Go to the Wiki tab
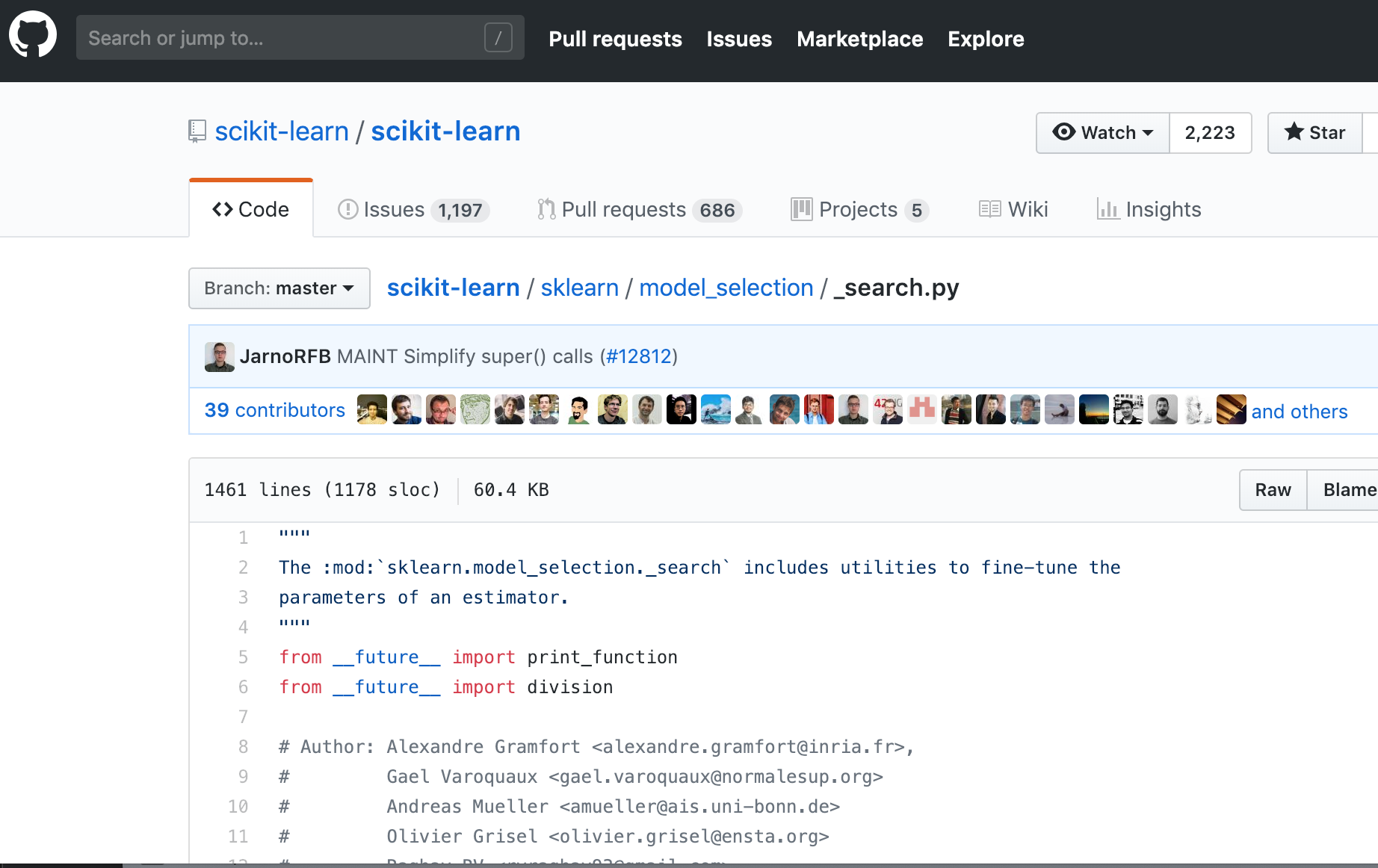1378x868 pixels. coord(1013,210)
